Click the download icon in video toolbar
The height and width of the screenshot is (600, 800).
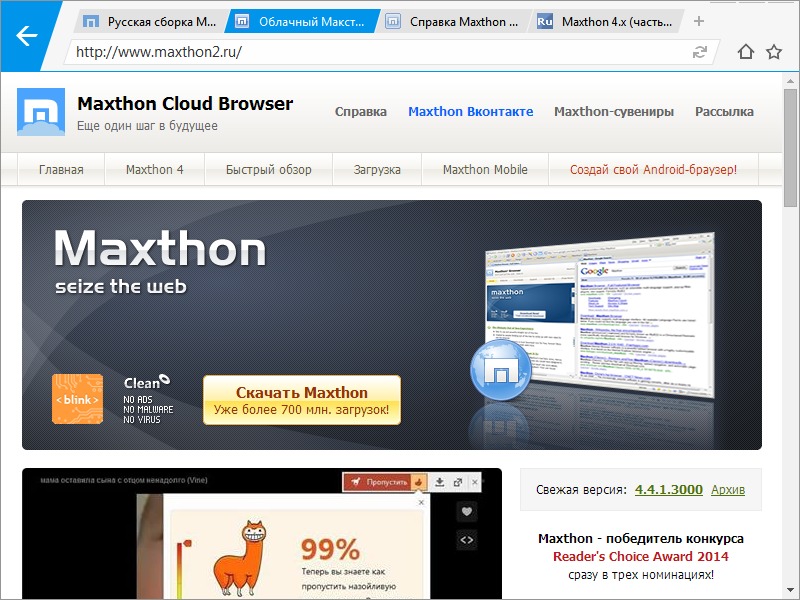[440, 482]
